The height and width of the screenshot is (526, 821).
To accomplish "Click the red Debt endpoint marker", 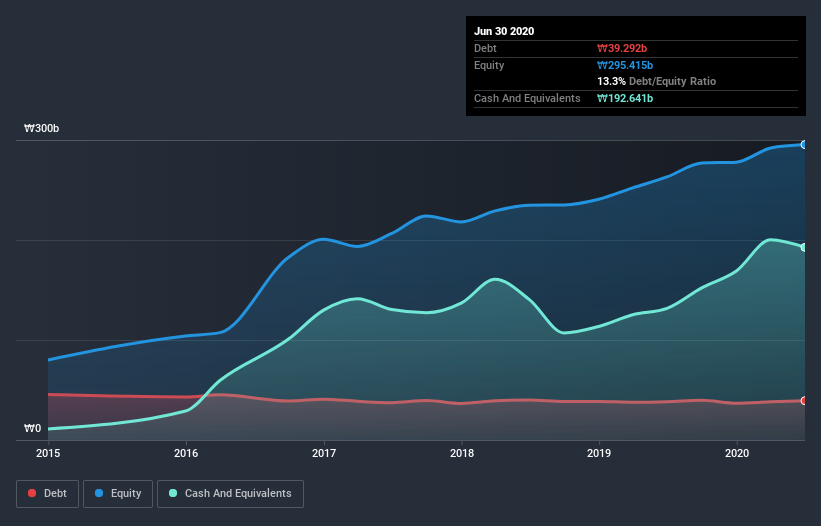I will coord(804,401).
